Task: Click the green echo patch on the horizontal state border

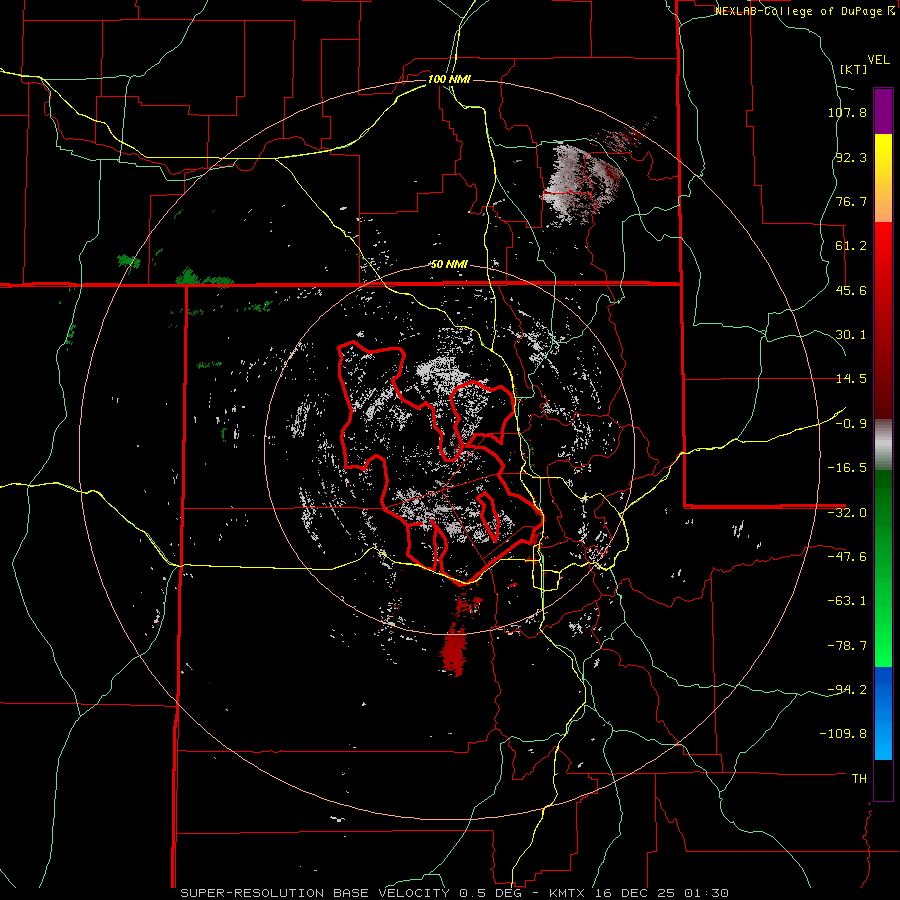Action: coord(204,277)
